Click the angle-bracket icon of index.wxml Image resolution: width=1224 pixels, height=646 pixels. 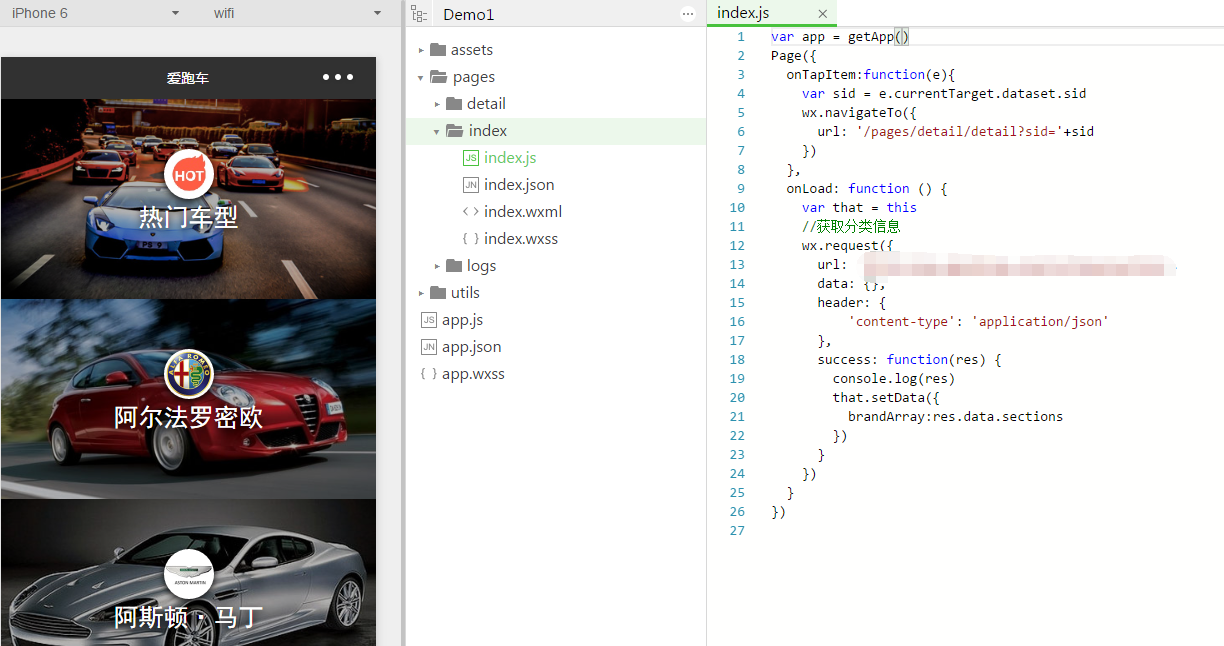pos(470,212)
